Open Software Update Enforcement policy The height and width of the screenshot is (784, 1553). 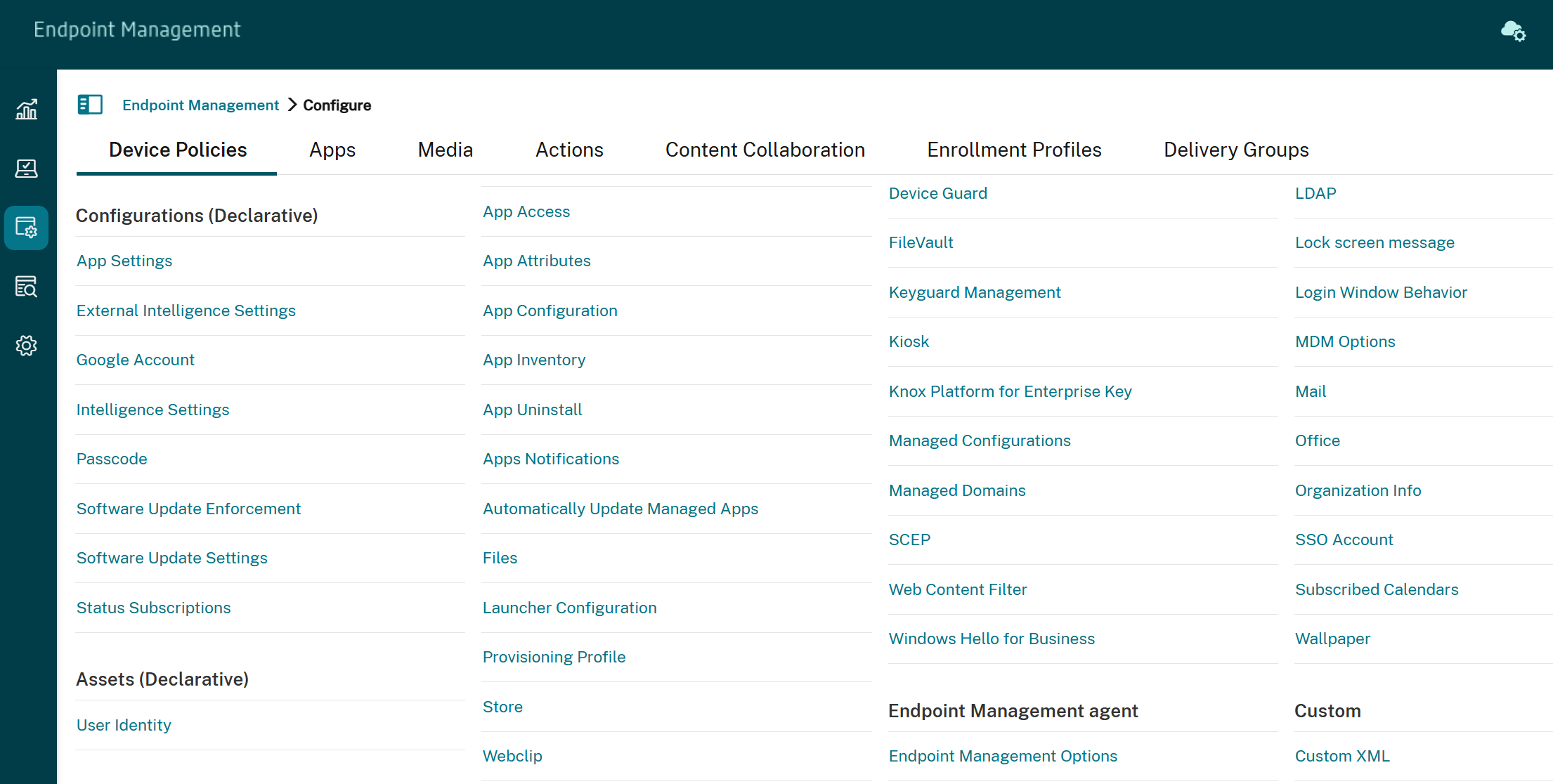pyautogui.click(x=188, y=509)
